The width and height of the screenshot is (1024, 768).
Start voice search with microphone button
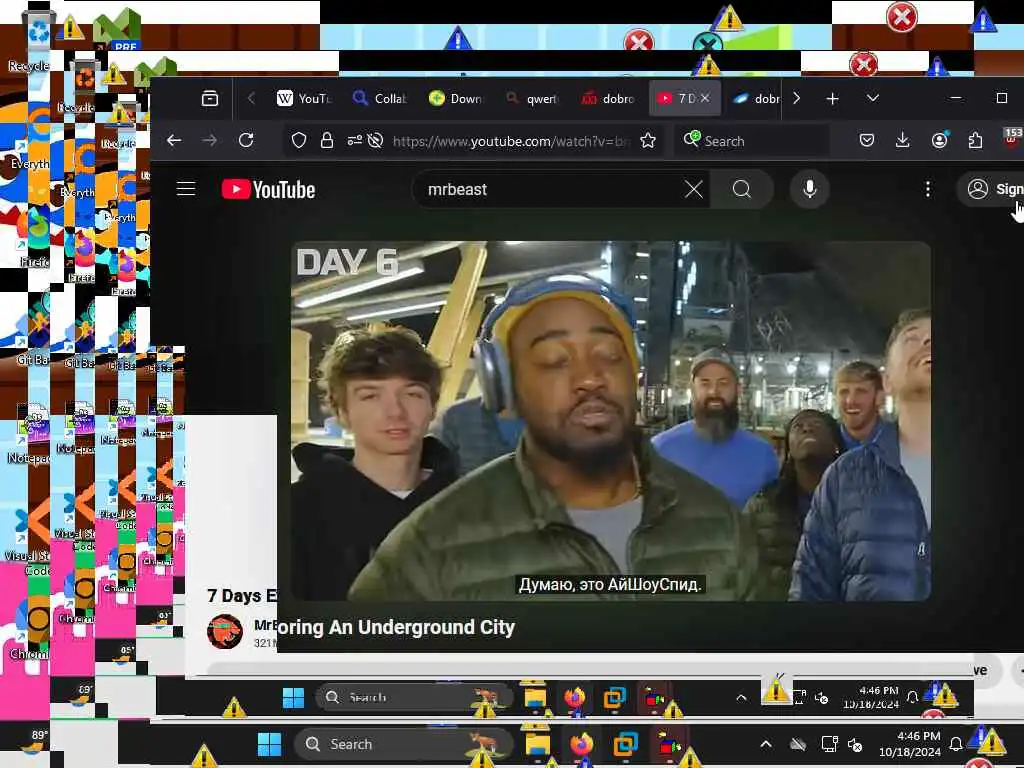[x=809, y=189]
